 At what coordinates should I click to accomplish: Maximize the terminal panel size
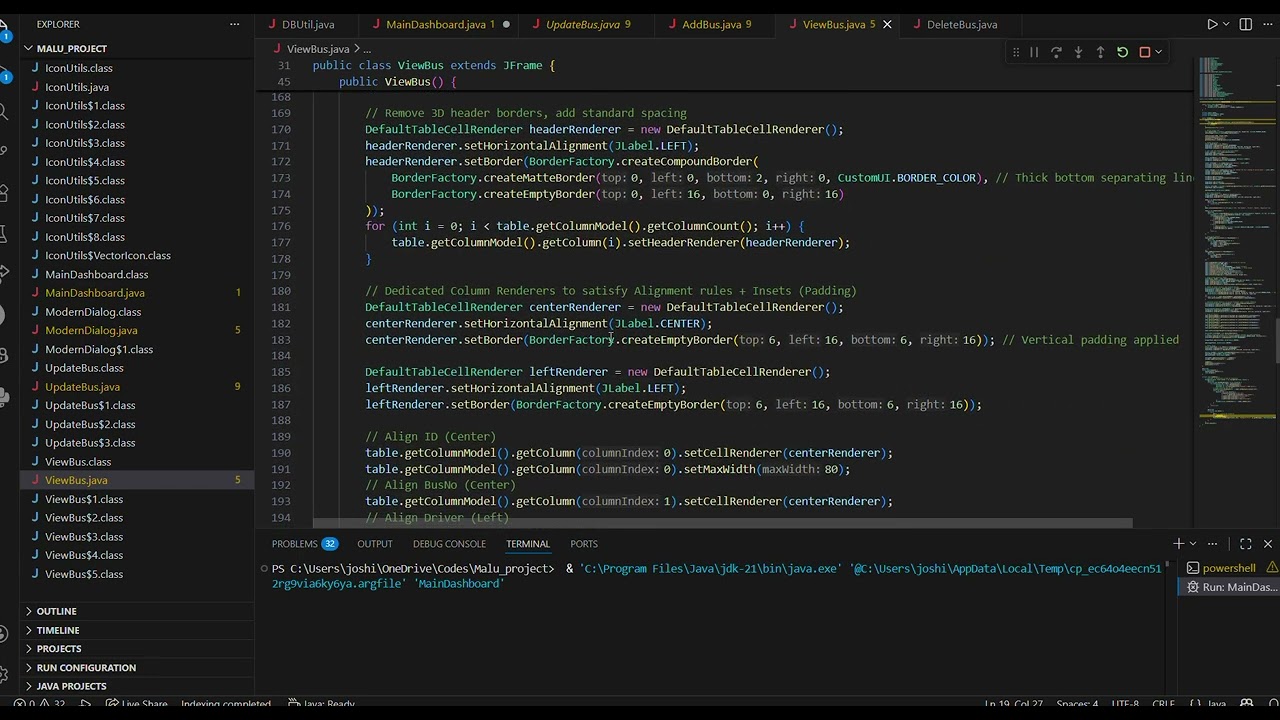point(1246,544)
